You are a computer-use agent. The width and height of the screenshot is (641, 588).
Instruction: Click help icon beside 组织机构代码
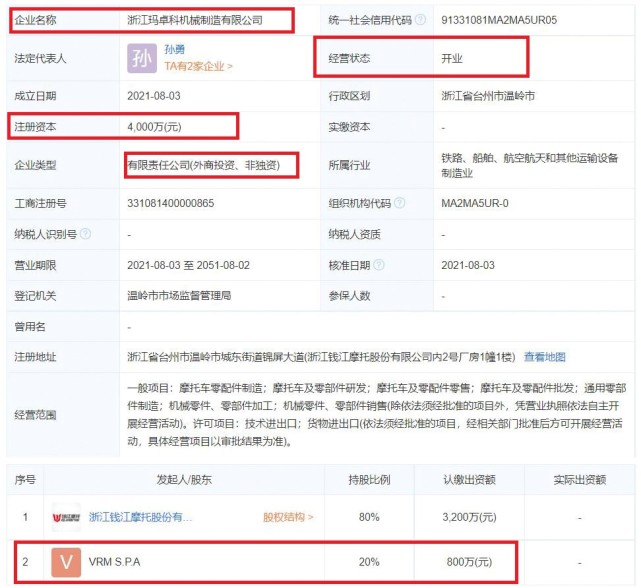coord(400,203)
